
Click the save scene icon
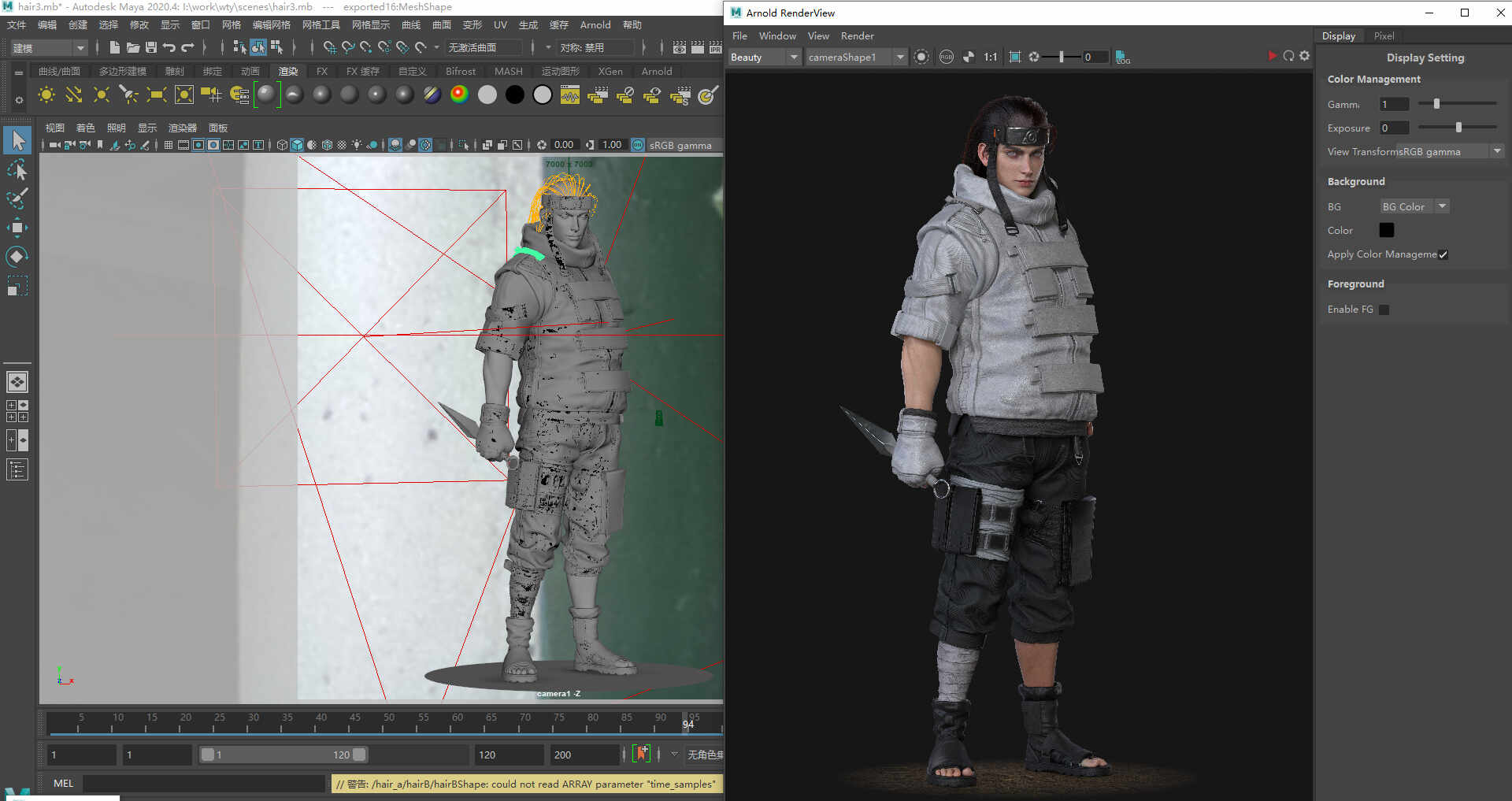tap(151, 47)
